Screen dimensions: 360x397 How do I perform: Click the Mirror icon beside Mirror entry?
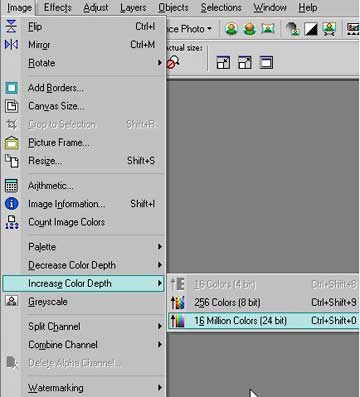pos(11,44)
